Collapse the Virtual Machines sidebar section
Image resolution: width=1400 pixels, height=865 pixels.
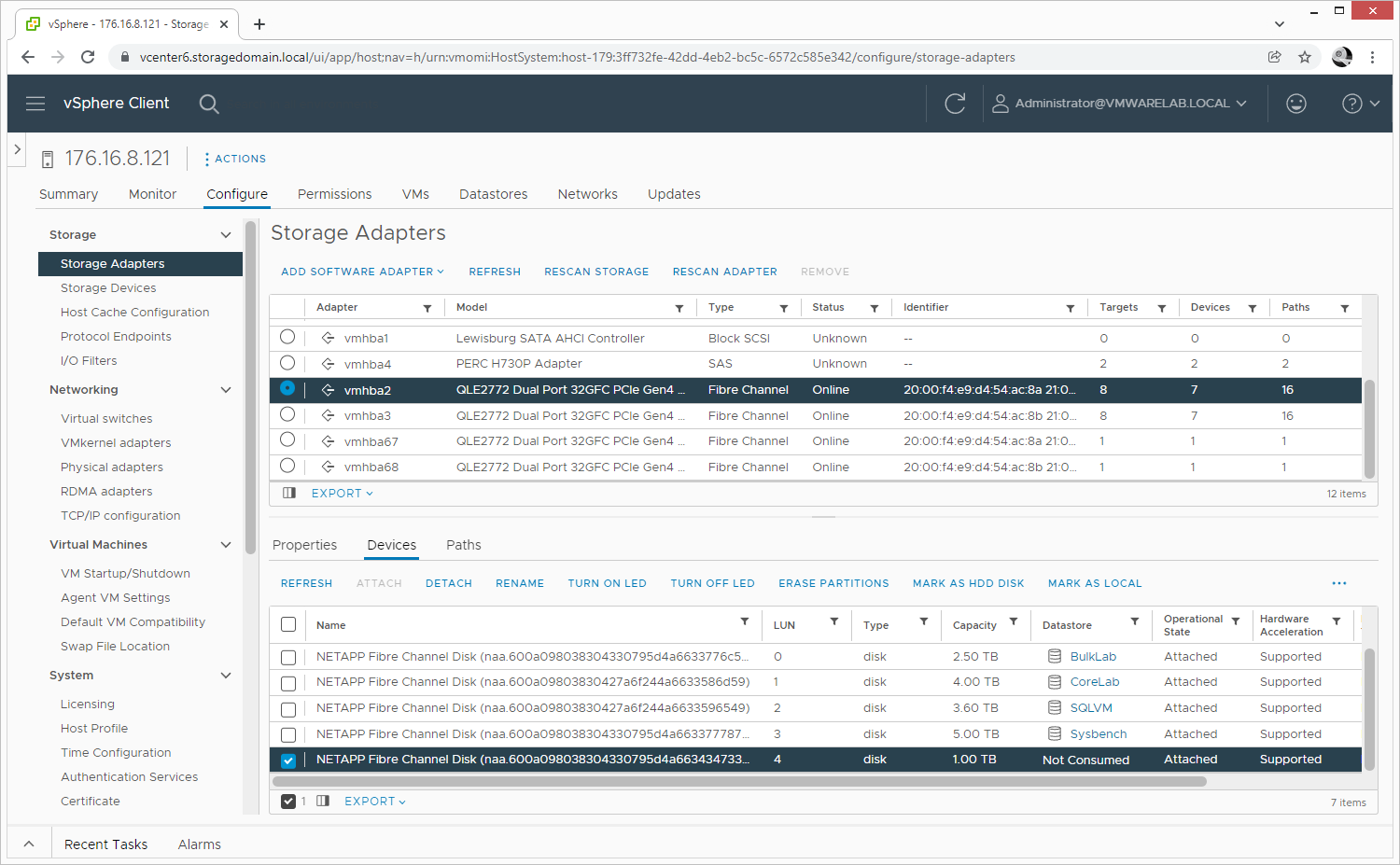(x=225, y=545)
